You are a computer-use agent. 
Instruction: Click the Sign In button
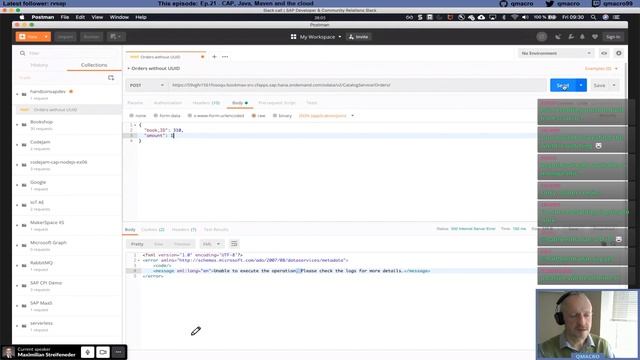(x=613, y=37)
